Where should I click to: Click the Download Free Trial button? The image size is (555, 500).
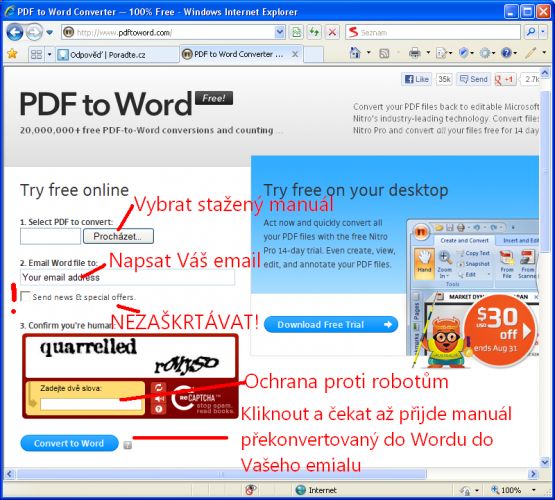pos(331,324)
